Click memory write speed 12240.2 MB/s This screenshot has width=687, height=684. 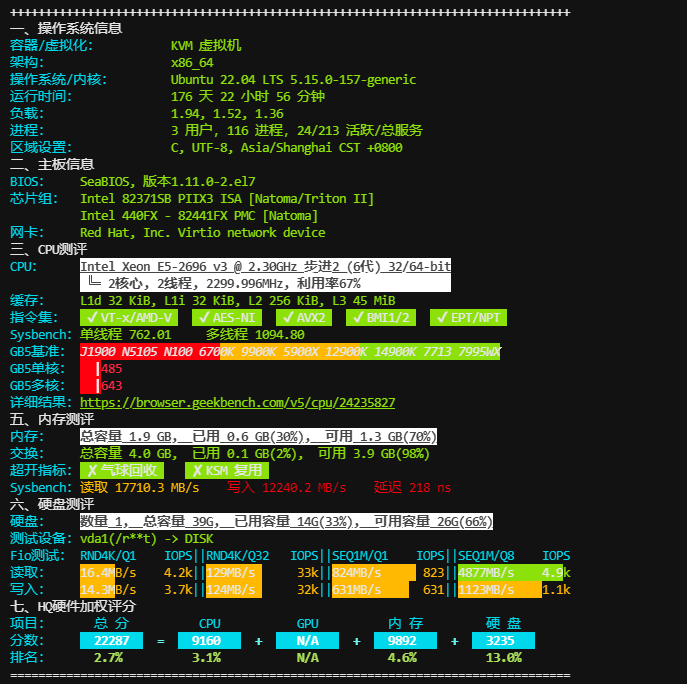(287, 488)
